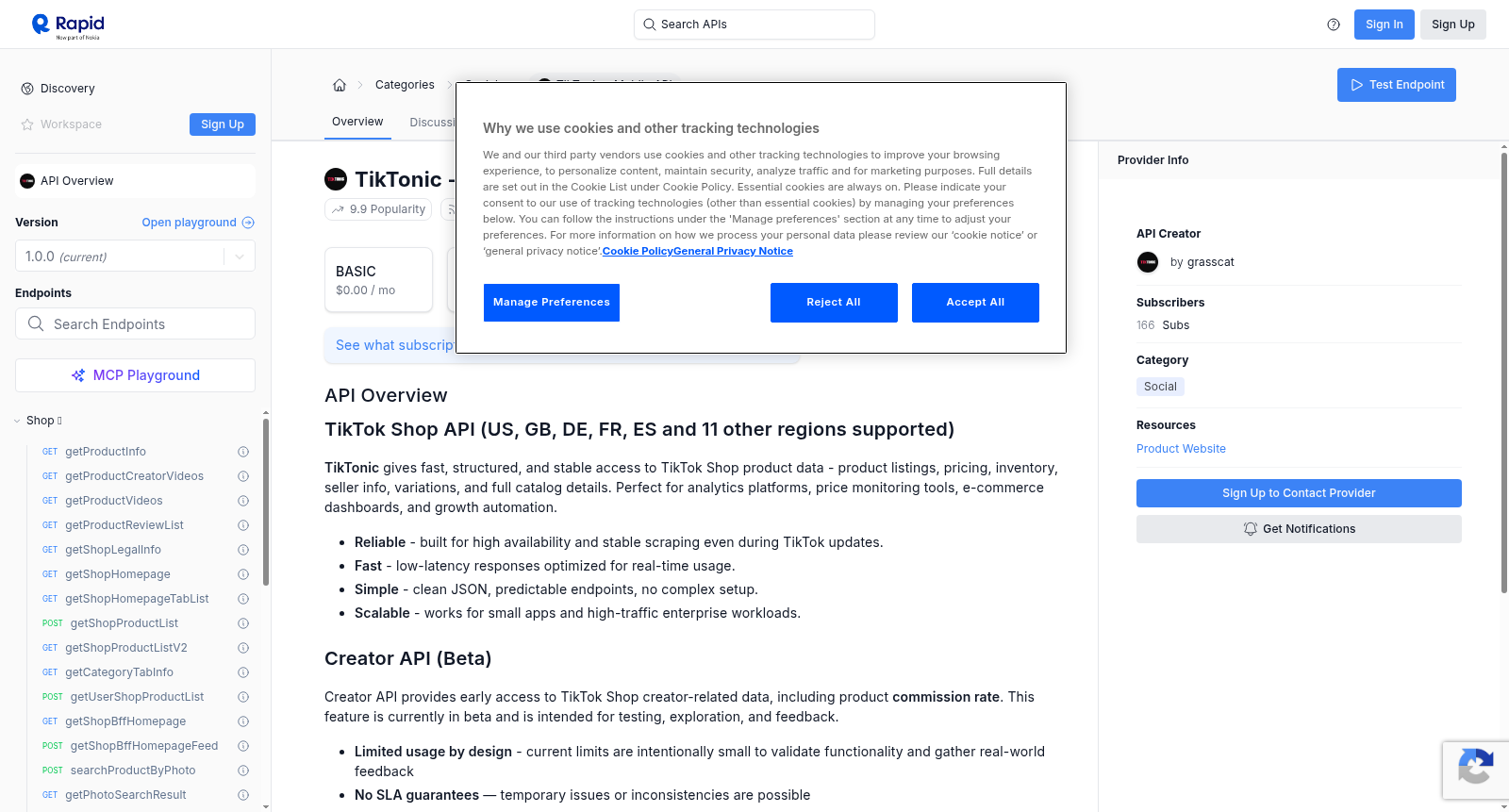Show info for searchProductByPhoto endpoint

point(243,771)
